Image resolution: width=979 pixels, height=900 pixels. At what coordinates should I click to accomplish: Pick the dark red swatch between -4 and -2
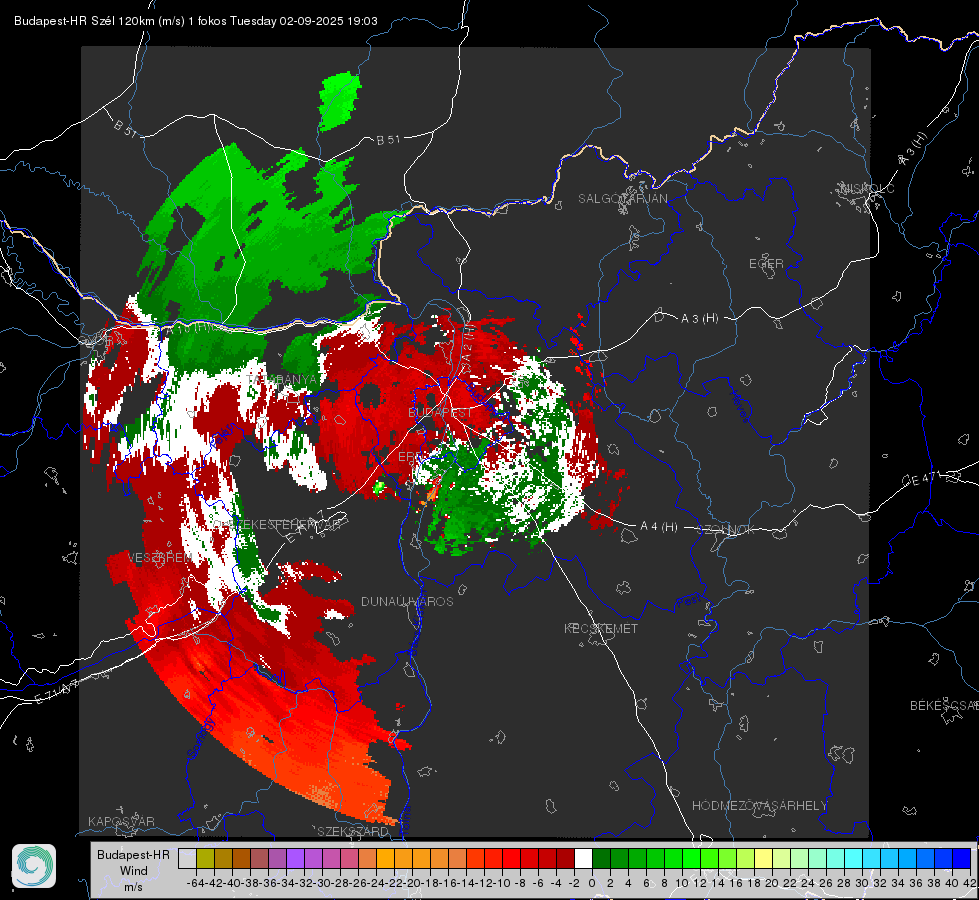[x=565, y=858]
